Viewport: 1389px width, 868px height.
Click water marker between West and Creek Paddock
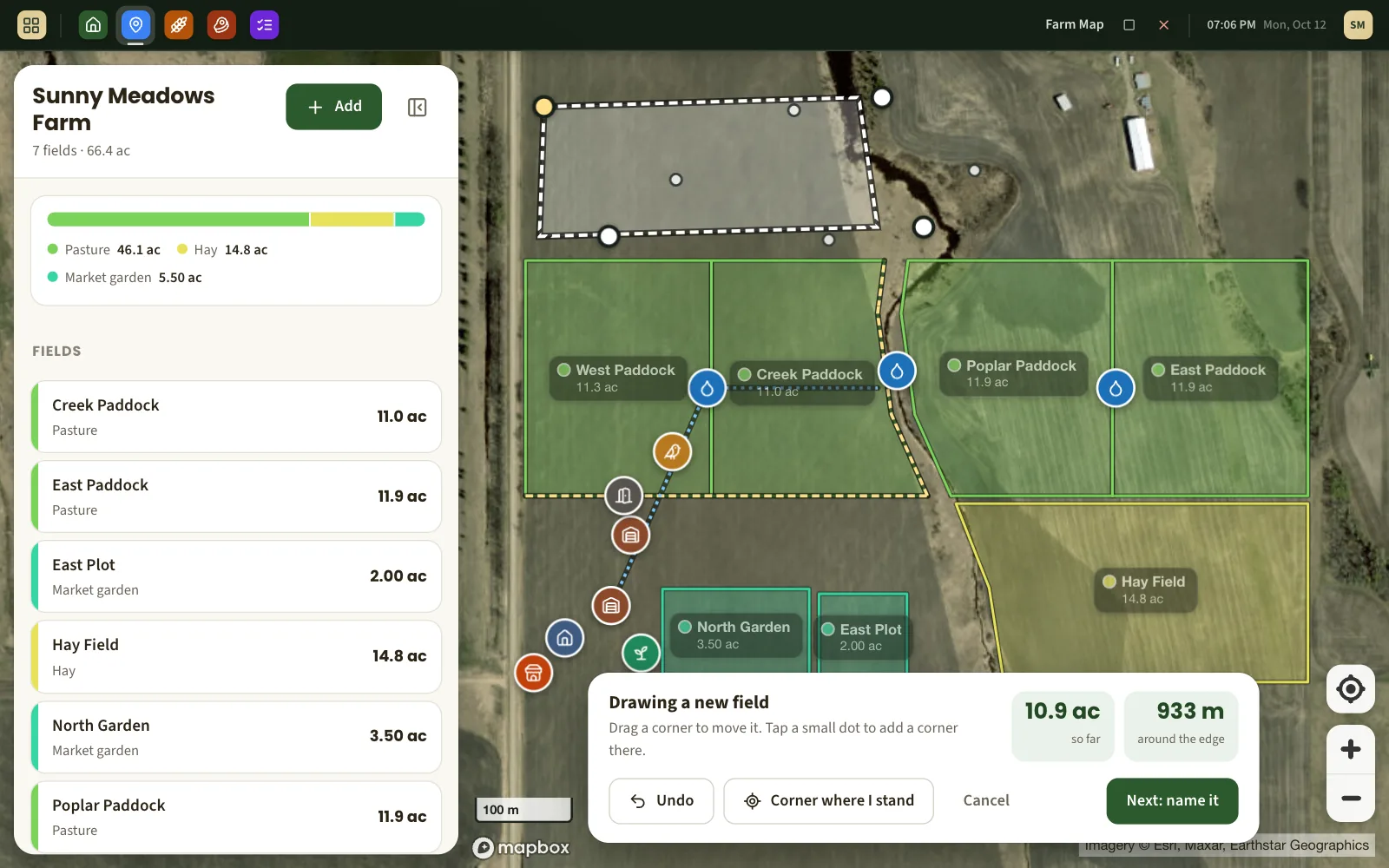(x=708, y=388)
